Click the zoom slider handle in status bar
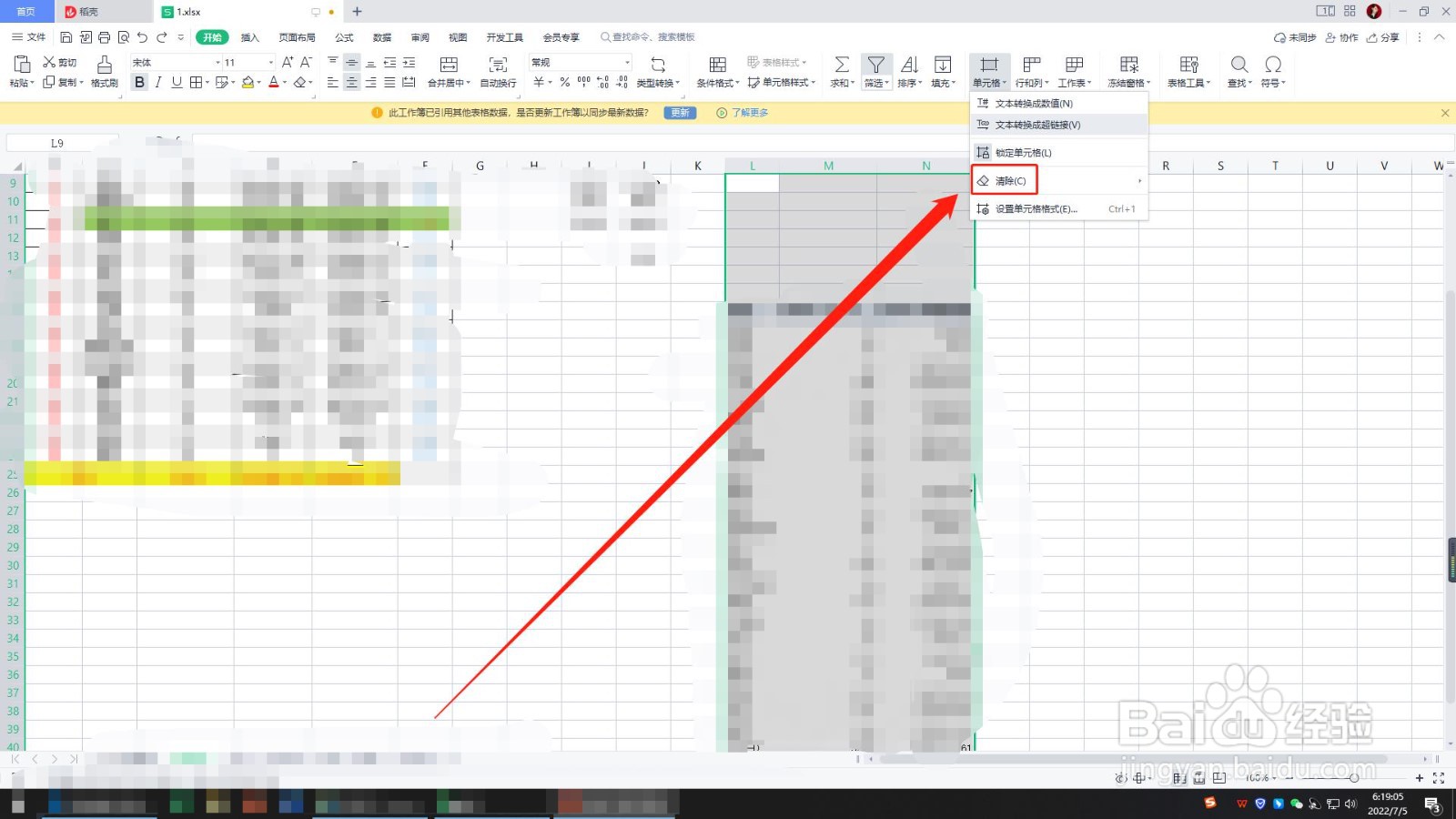 1354,778
